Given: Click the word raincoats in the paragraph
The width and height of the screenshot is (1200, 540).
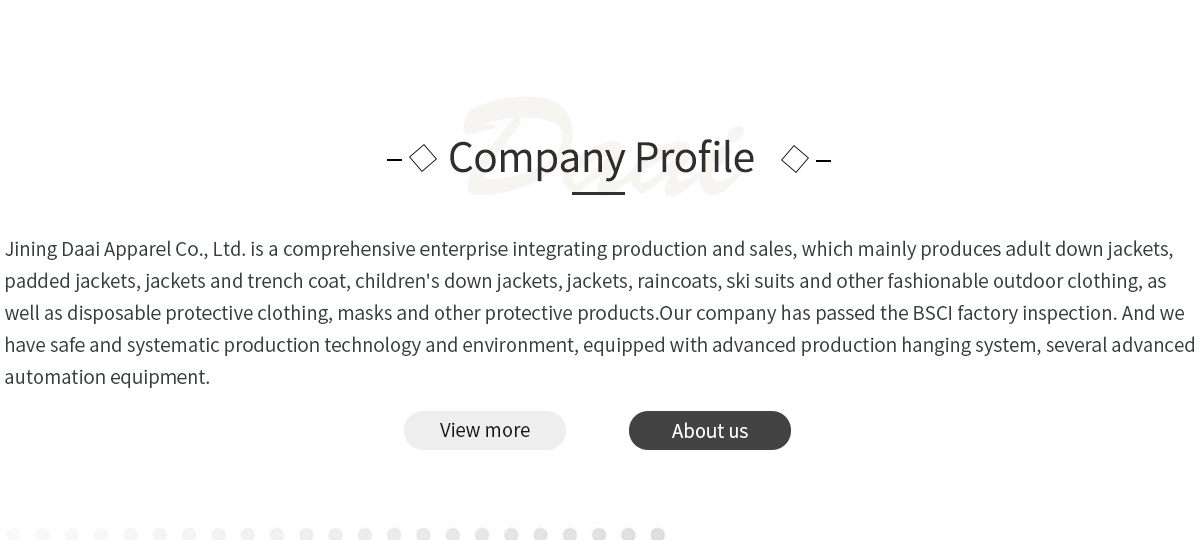Looking at the screenshot, I should [x=677, y=281].
